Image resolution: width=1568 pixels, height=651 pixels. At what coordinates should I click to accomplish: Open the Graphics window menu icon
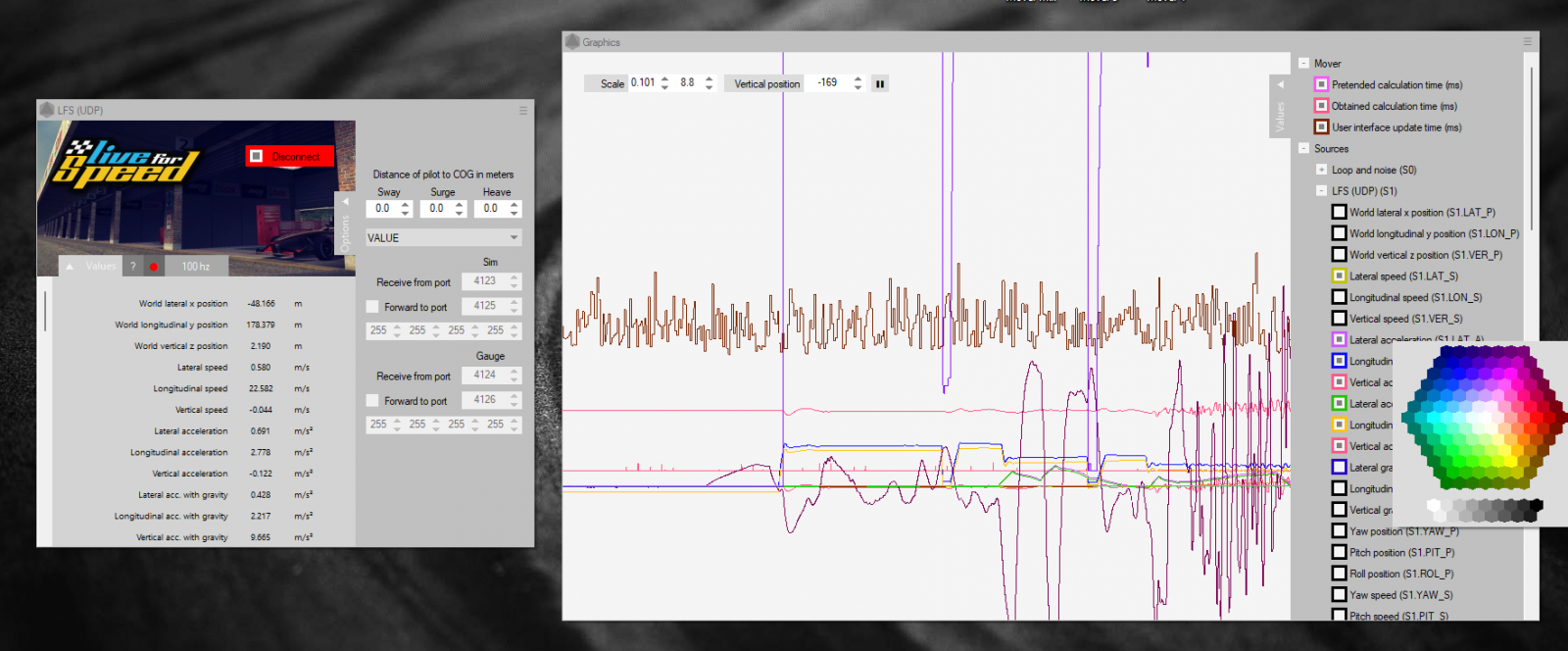[x=1527, y=42]
